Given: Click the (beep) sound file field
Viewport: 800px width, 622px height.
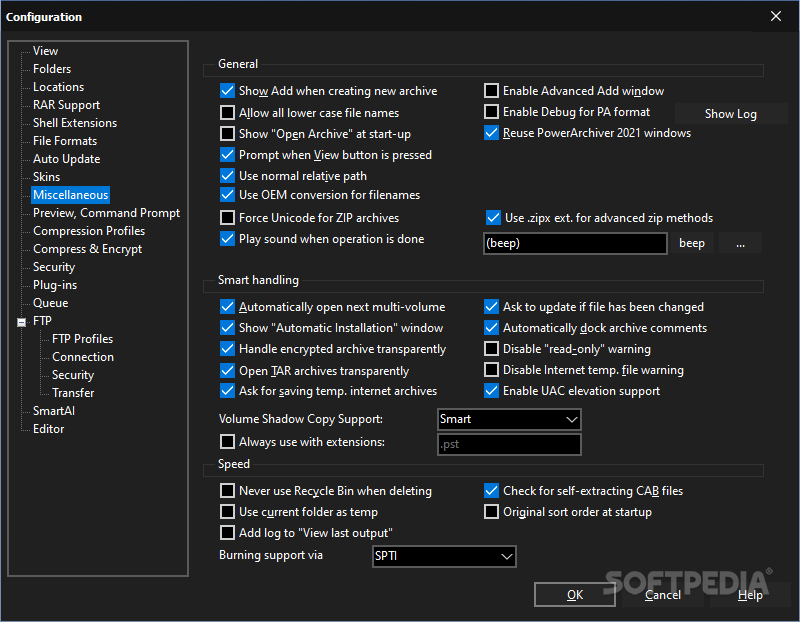Looking at the screenshot, I should coord(575,243).
